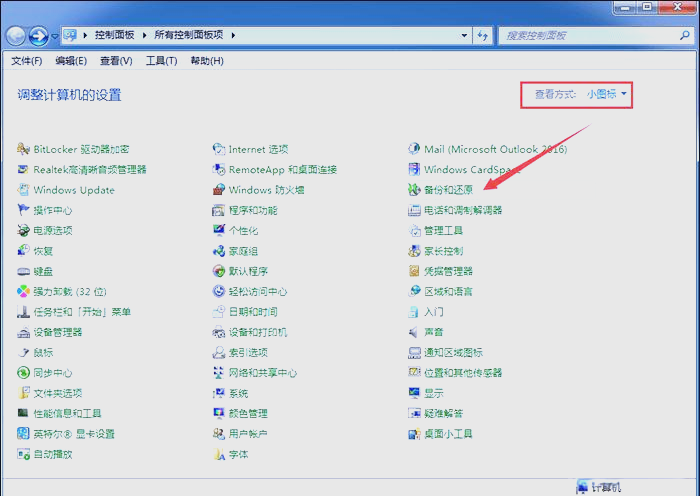Open the BitLocker 驱动器加密 icon

[x=24, y=149]
